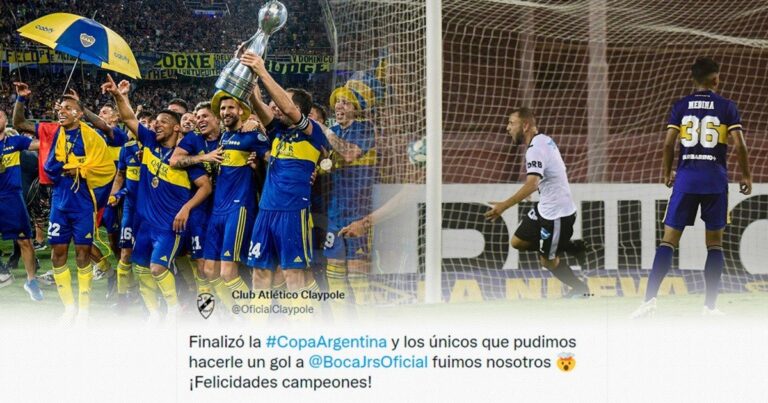This screenshot has width=768, height=403.
Task: Click the number 24 on the shorts
Action: (x=254, y=249)
